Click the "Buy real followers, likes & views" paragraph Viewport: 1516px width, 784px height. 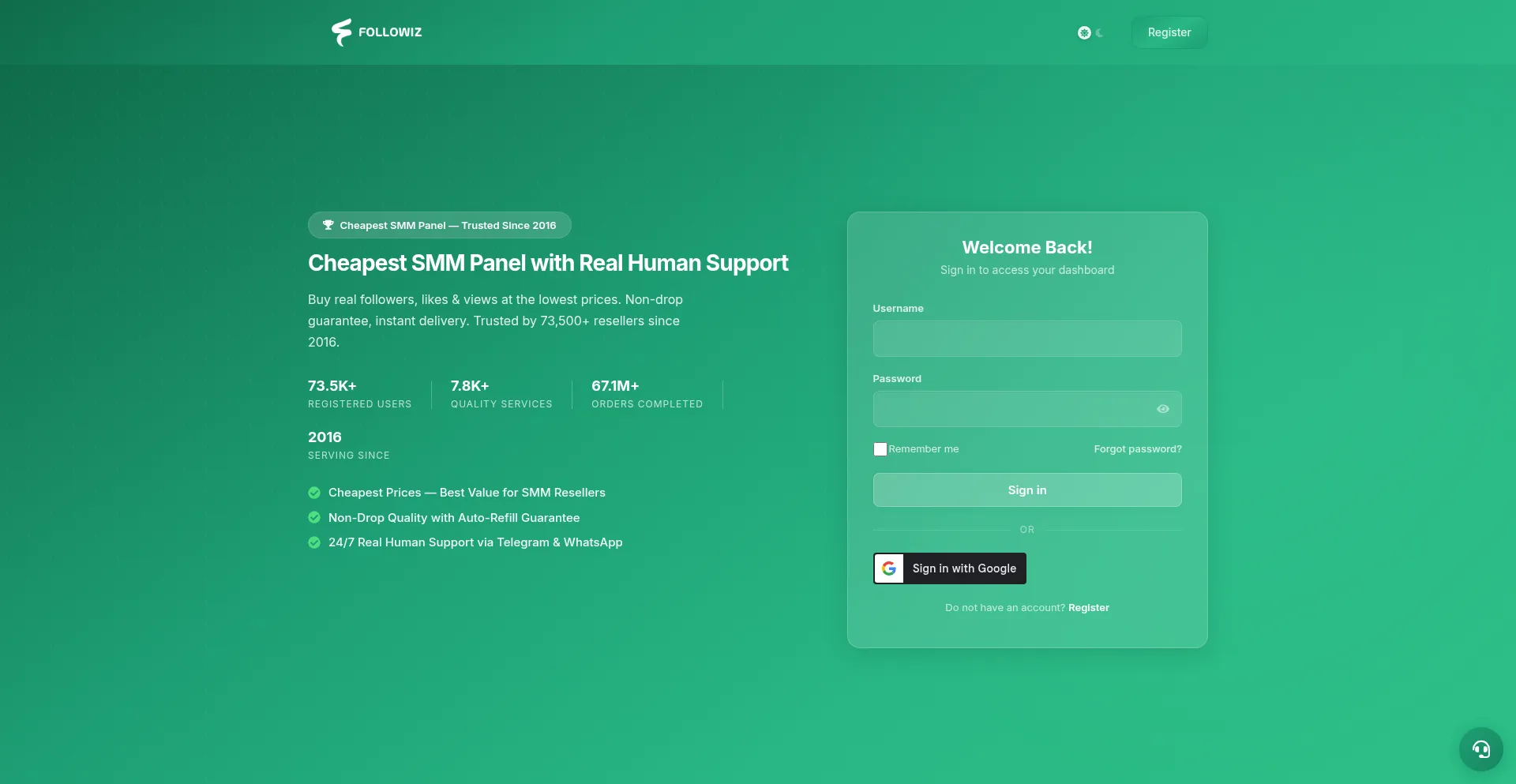pyautogui.click(x=495, y=321)
